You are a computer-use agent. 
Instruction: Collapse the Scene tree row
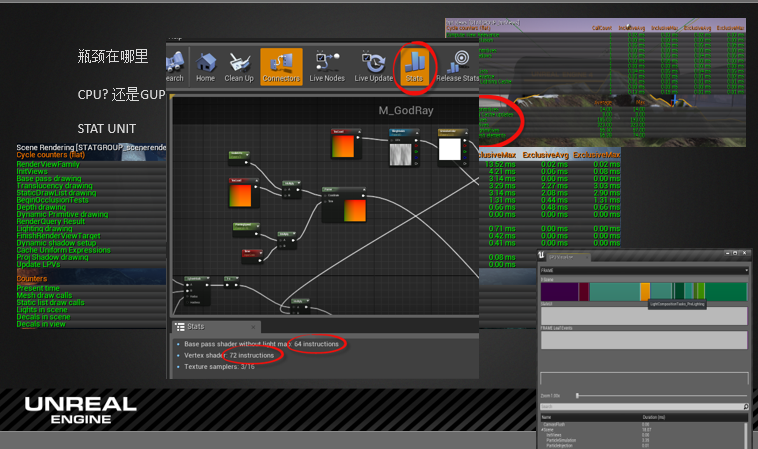coord(542,429)
